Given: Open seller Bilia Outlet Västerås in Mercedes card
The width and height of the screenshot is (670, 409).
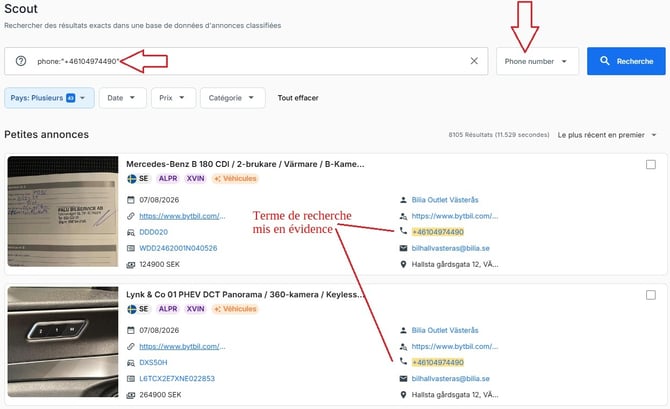Looking at the screenshot, I should click(445, 200).
